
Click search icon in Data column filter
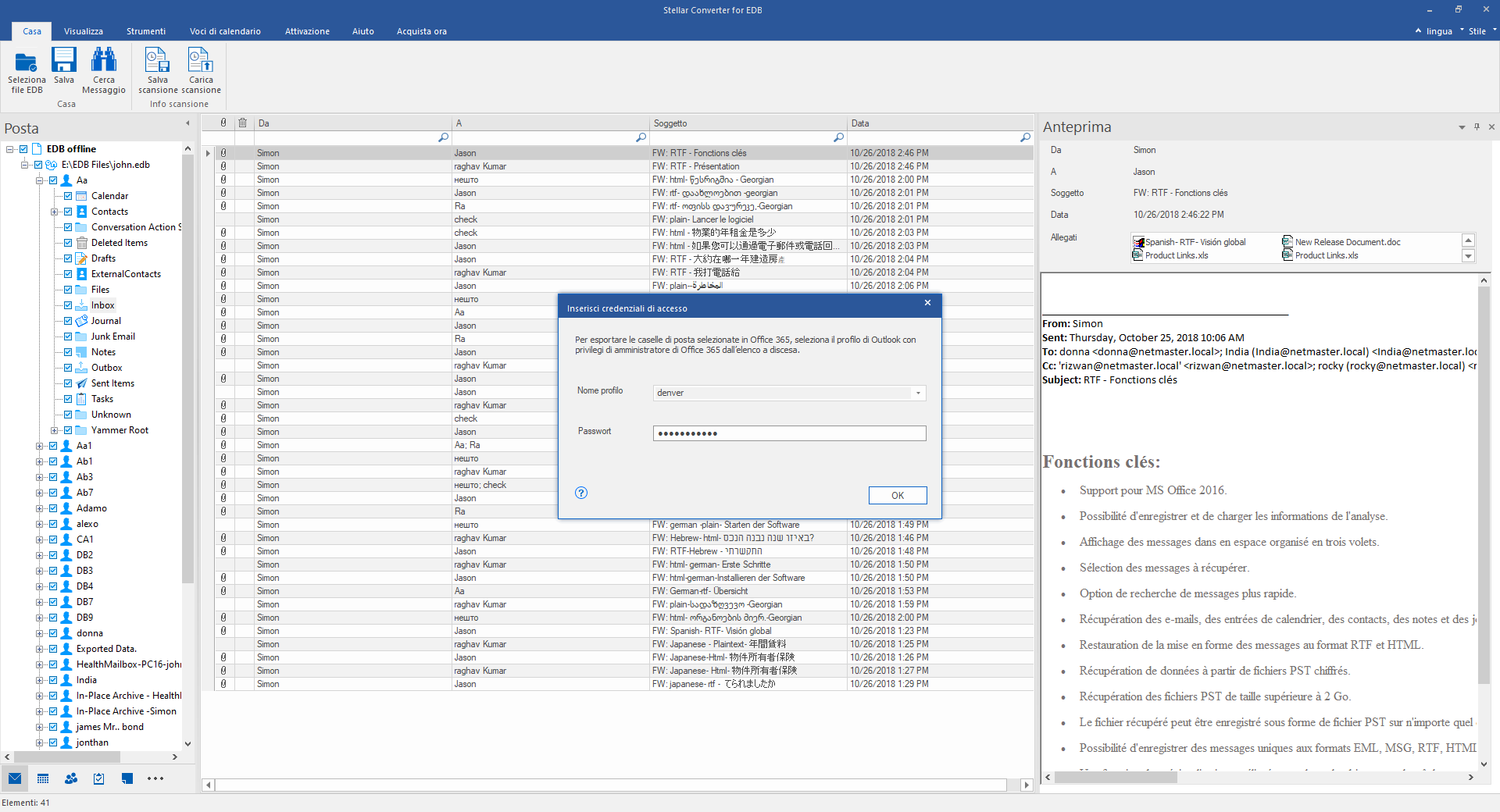tap(1025, 137)
